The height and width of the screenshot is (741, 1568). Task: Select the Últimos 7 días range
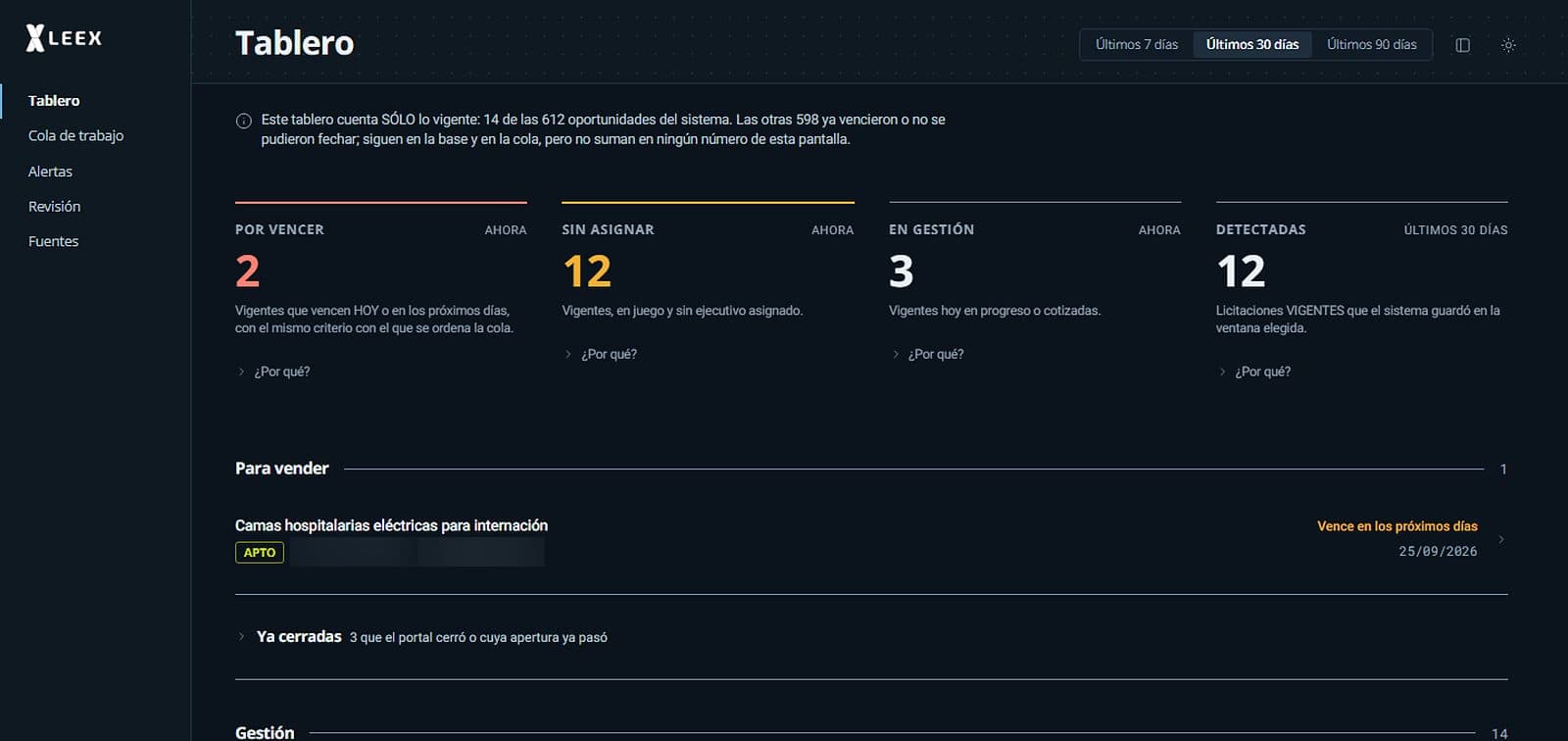pos(1137,45)
